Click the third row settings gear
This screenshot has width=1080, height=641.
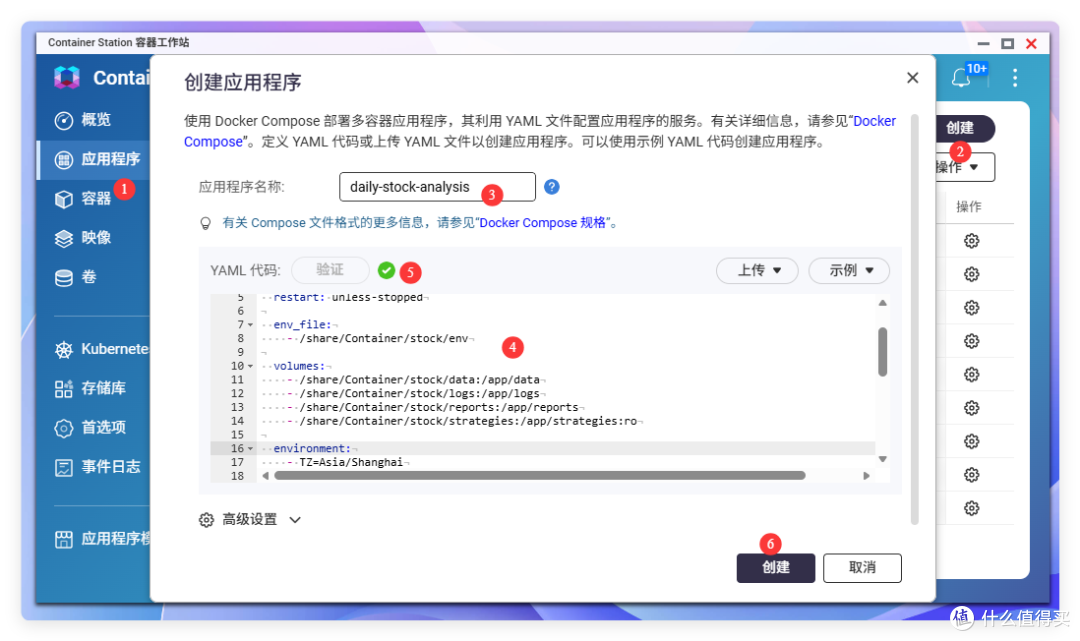(x=971, y=308)
